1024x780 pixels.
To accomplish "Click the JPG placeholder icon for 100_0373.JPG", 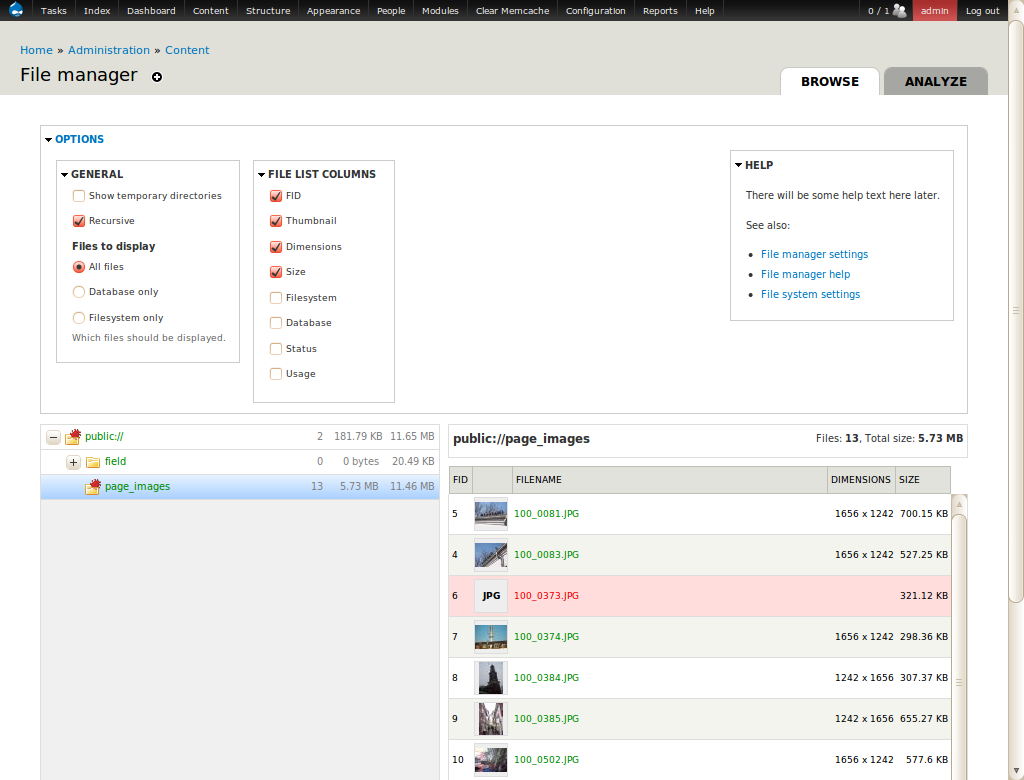I will [x=490, y=595].
